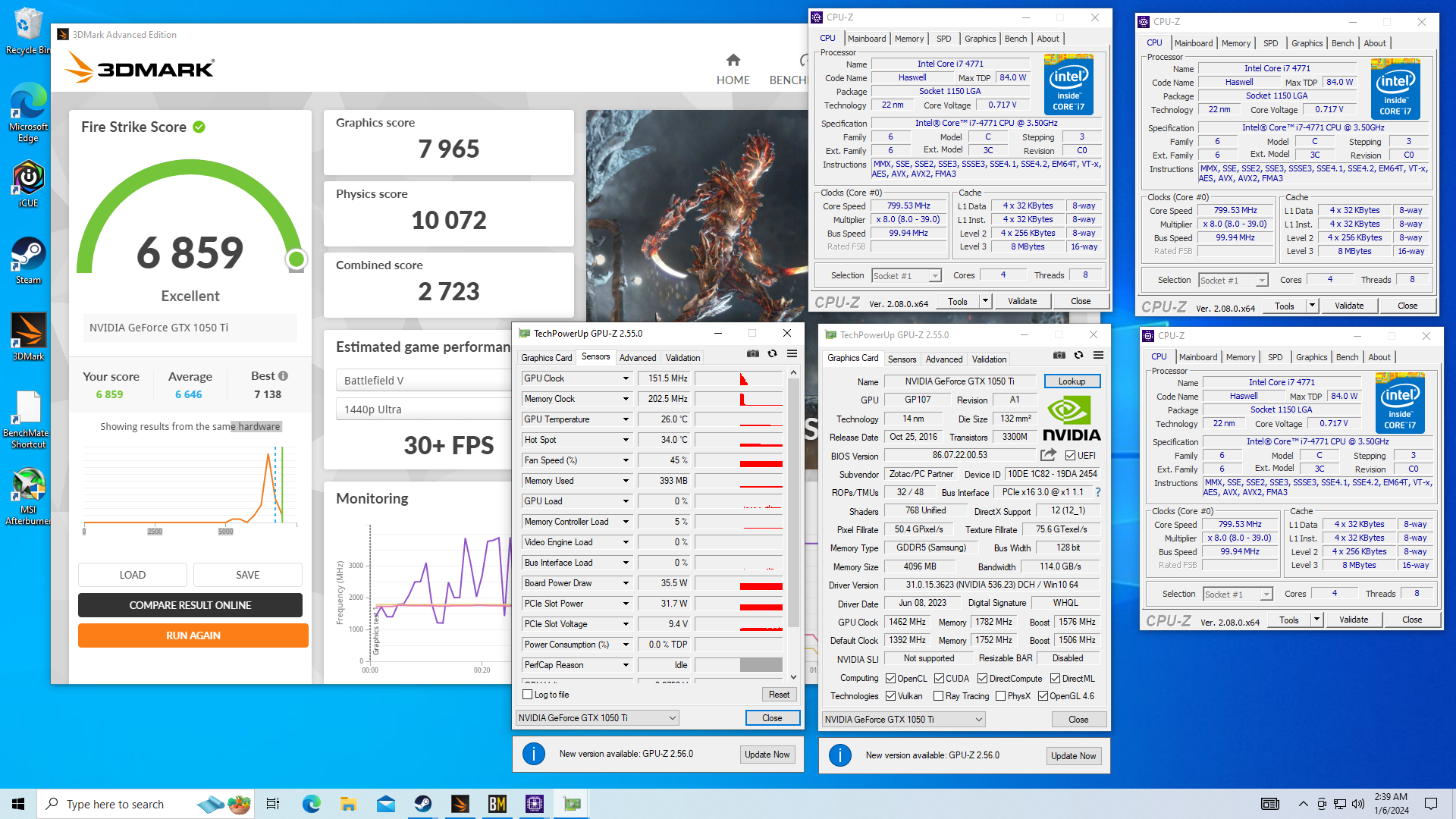
Task: Switch to Validation tab in GPU-Z Sensors window
Action: click(682, 358)
